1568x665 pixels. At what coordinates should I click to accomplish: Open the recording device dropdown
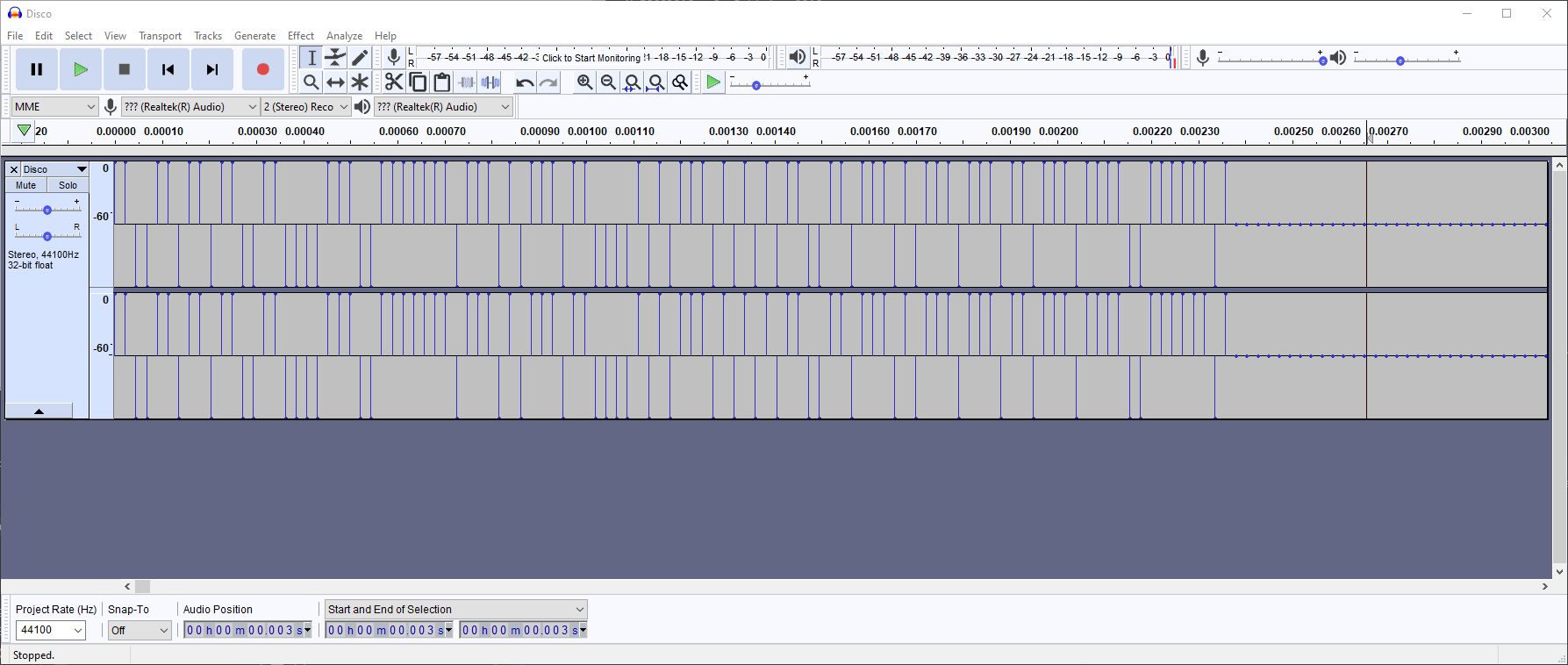tap(190, 107)
